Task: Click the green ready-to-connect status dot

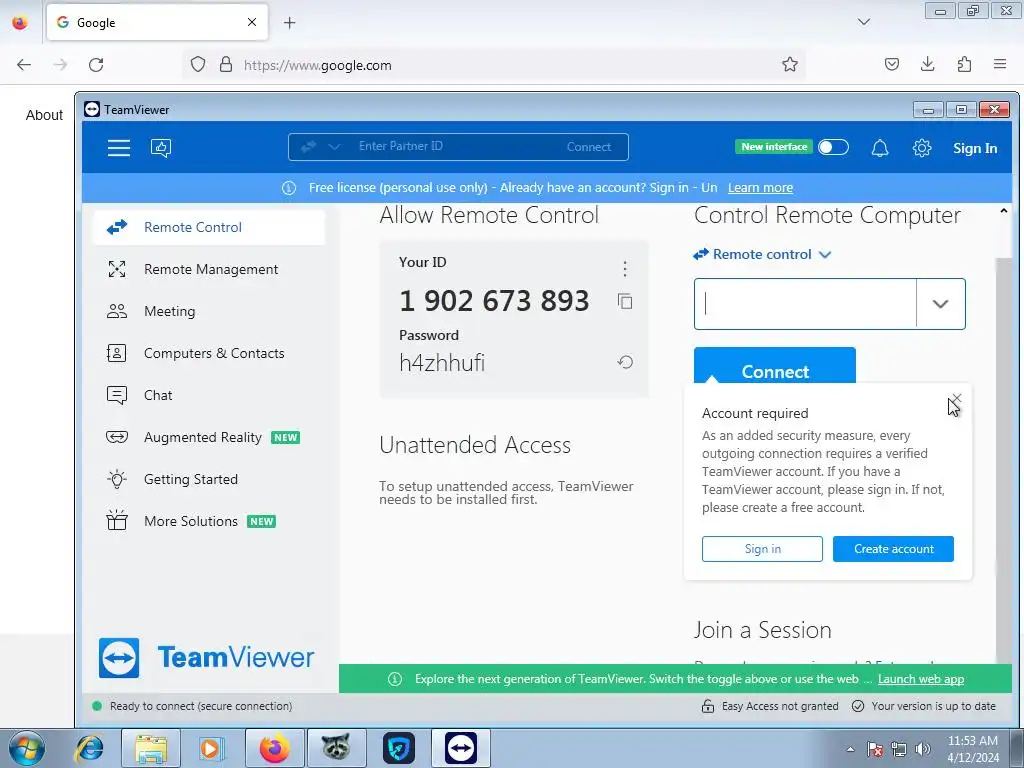Action: coord(97,706)
